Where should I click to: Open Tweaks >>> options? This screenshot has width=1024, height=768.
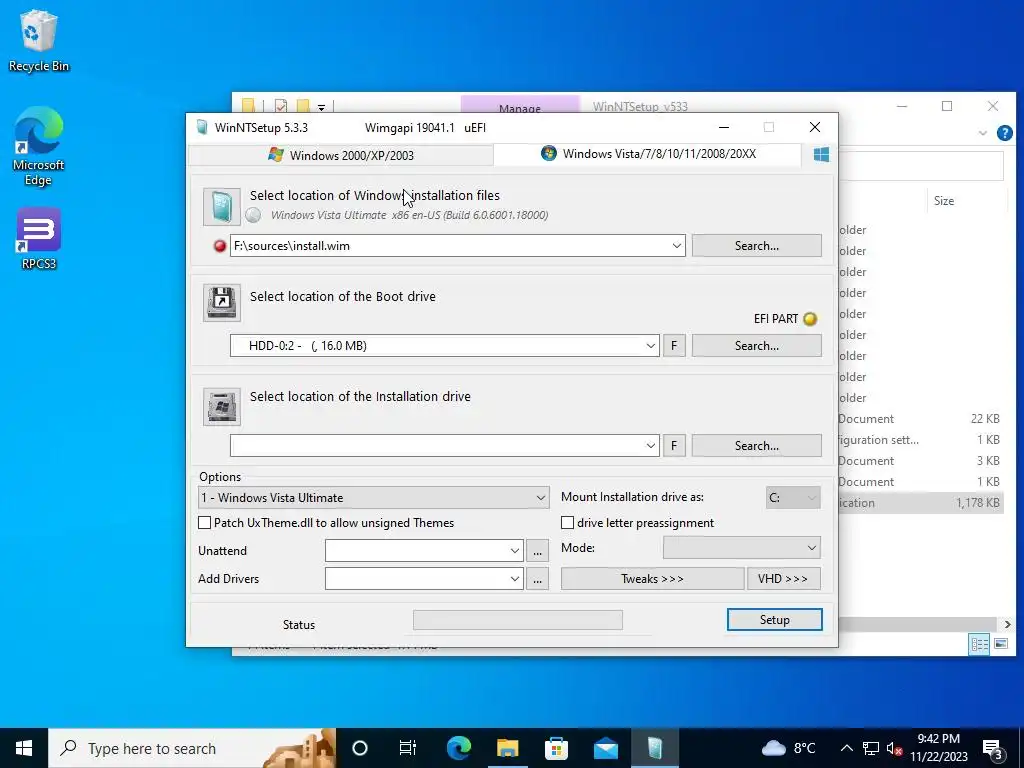(x=652, y=579)
